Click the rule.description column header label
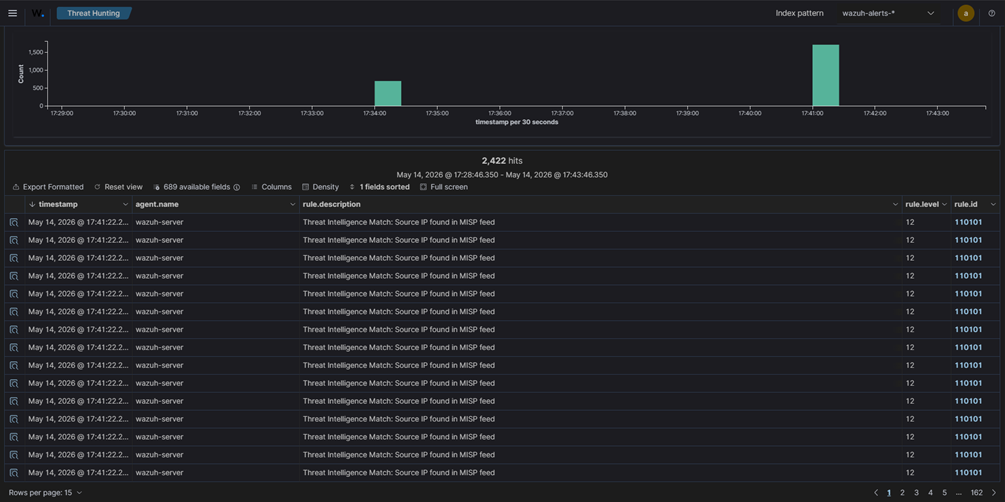Viewport: 1005px width, 502px height. [332, 205]
